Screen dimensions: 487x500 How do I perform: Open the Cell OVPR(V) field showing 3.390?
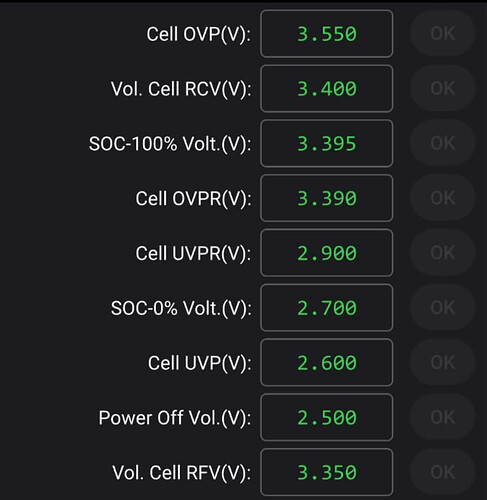pyautogui.click(x=326, y=198)
